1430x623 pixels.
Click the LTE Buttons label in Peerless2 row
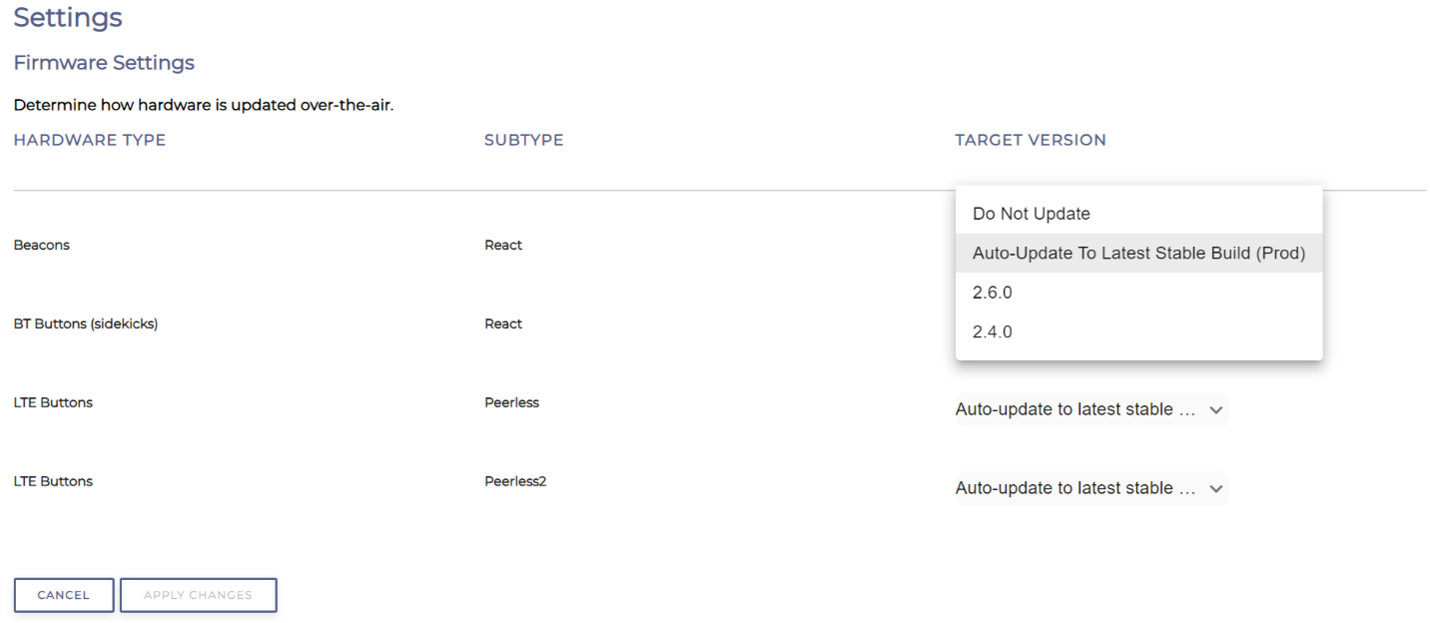click(53, 481)
